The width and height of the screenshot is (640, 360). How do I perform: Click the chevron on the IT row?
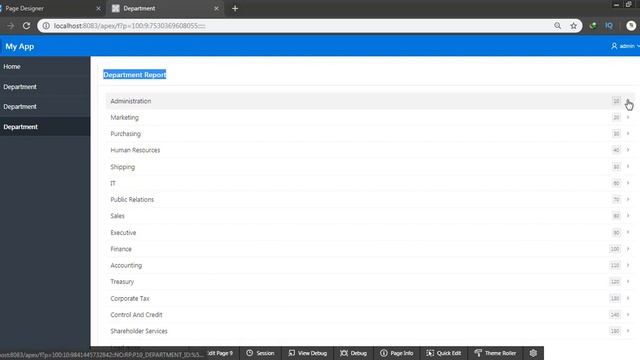[628, 183]
